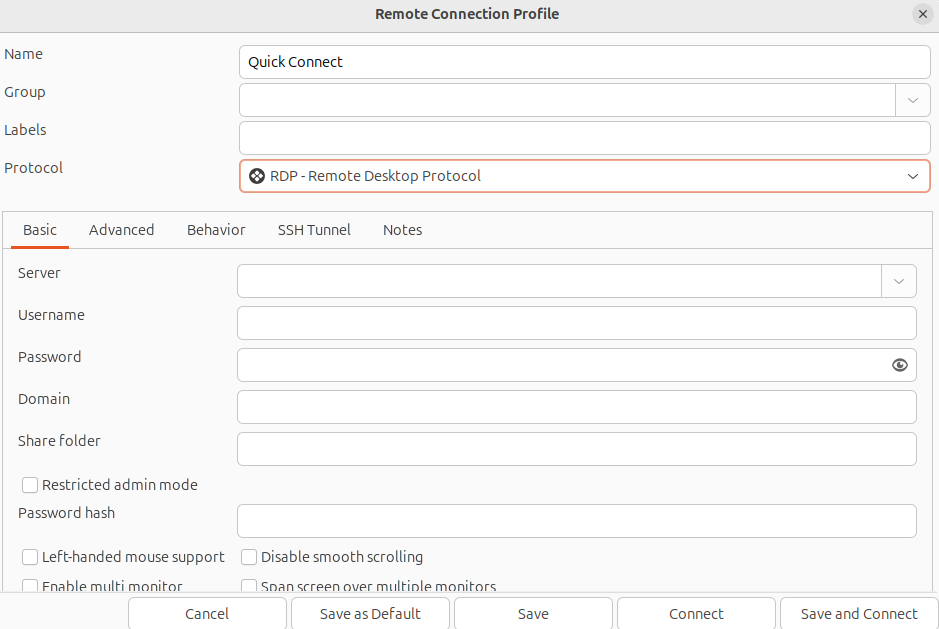
Task: Reveal password using the eye icon
Action: pos(899,365)
